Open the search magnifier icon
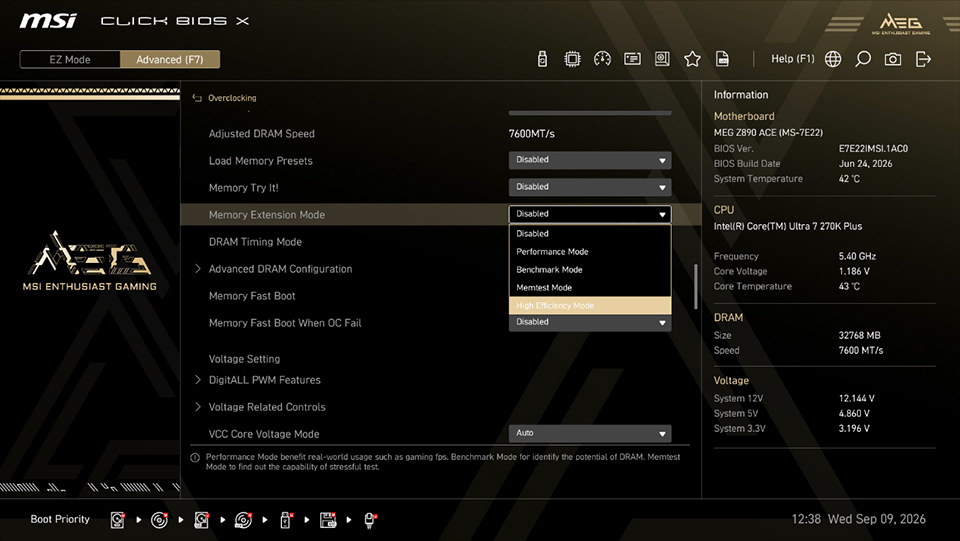960x541 pixels. point(863,59)
